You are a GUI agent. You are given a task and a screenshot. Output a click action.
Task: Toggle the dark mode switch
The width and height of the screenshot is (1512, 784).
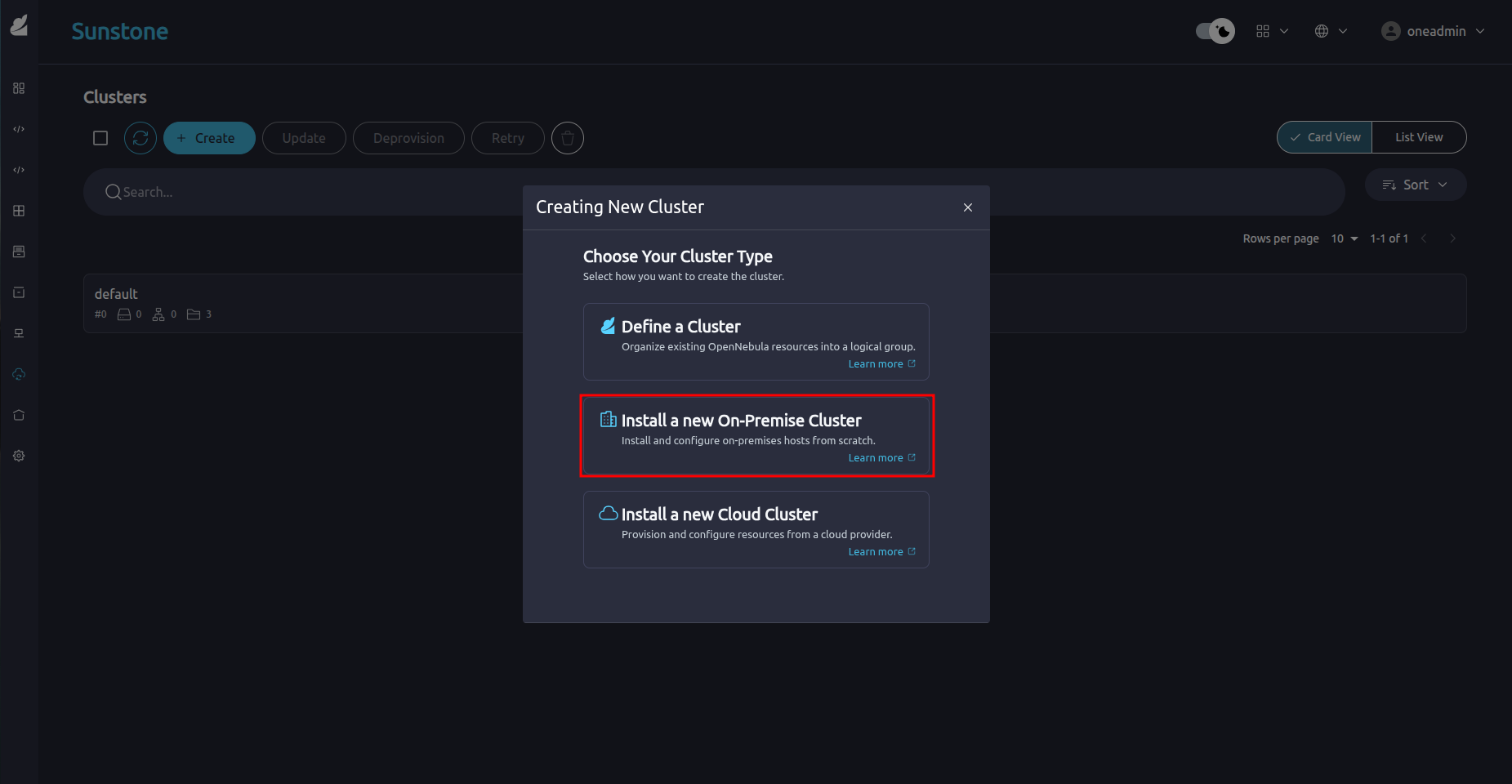point(1215,31)
